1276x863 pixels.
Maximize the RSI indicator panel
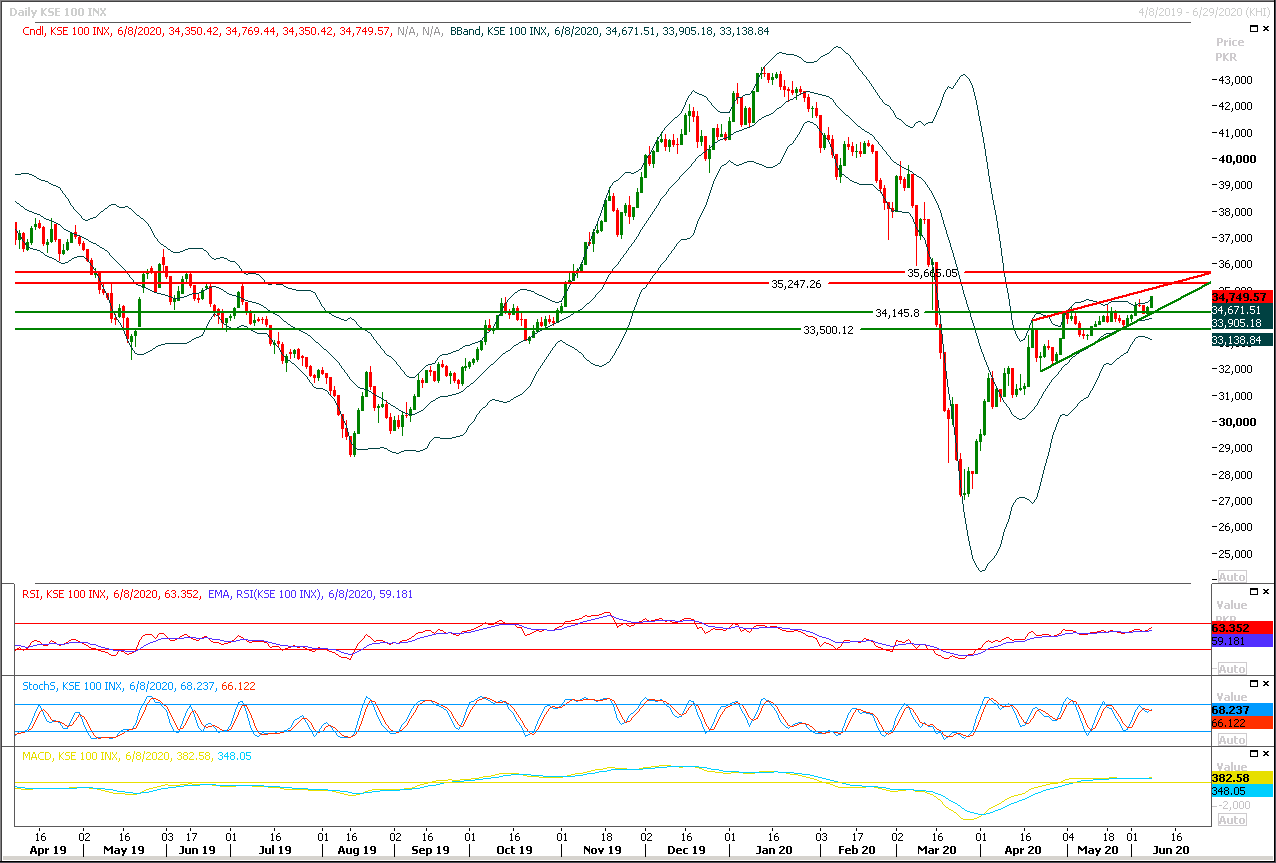point(1254,593)
